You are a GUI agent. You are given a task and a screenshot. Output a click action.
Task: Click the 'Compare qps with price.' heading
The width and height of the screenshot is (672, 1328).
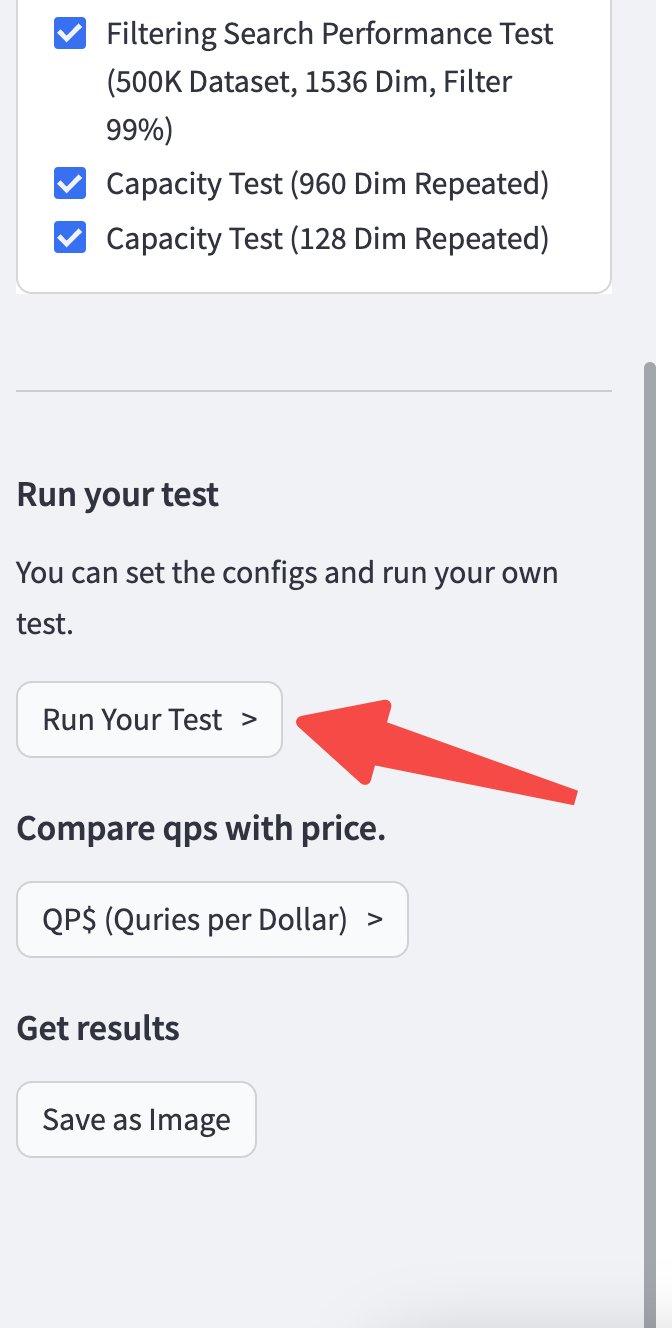pos(201,828)
